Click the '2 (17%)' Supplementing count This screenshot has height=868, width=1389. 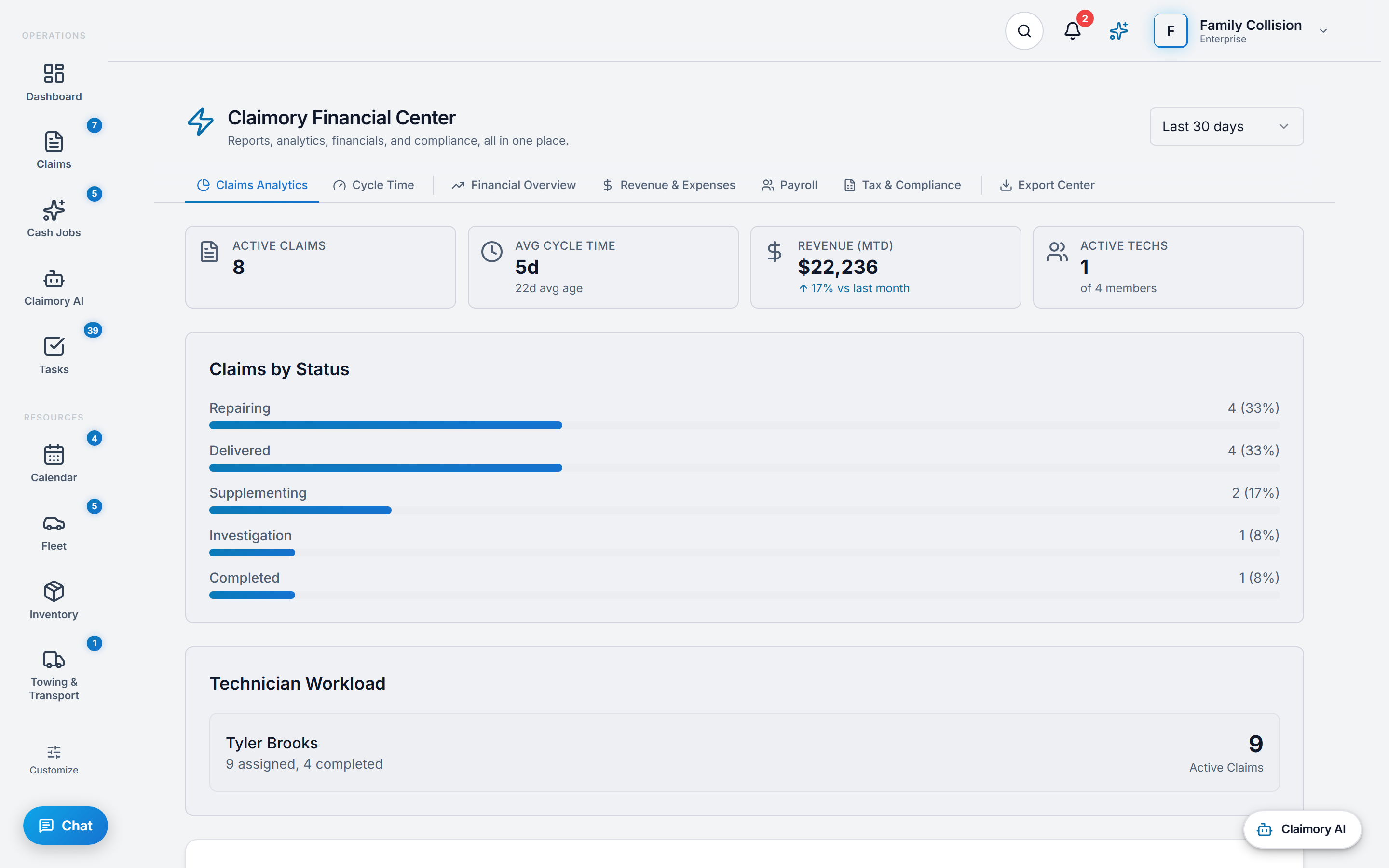coord(1255,492)
